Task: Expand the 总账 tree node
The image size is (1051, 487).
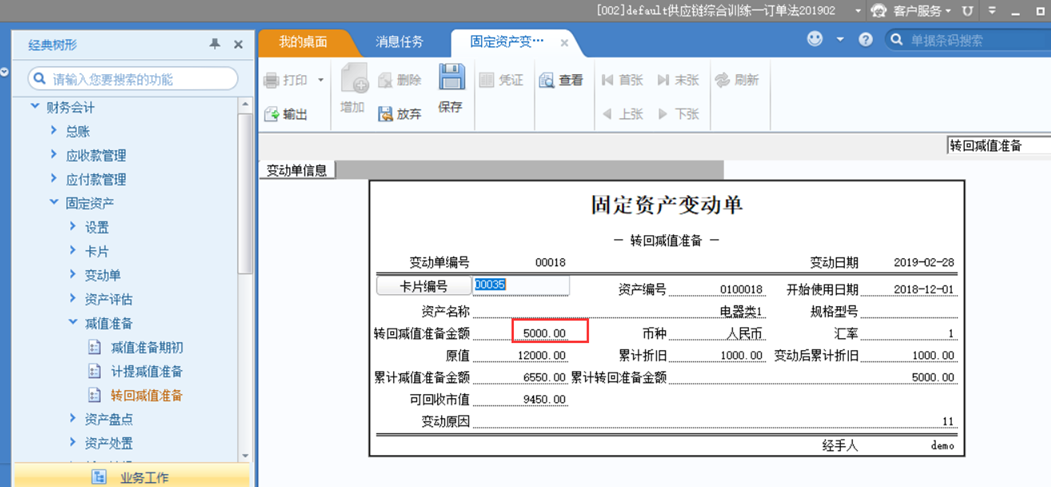Action: [x=54, y=131]
